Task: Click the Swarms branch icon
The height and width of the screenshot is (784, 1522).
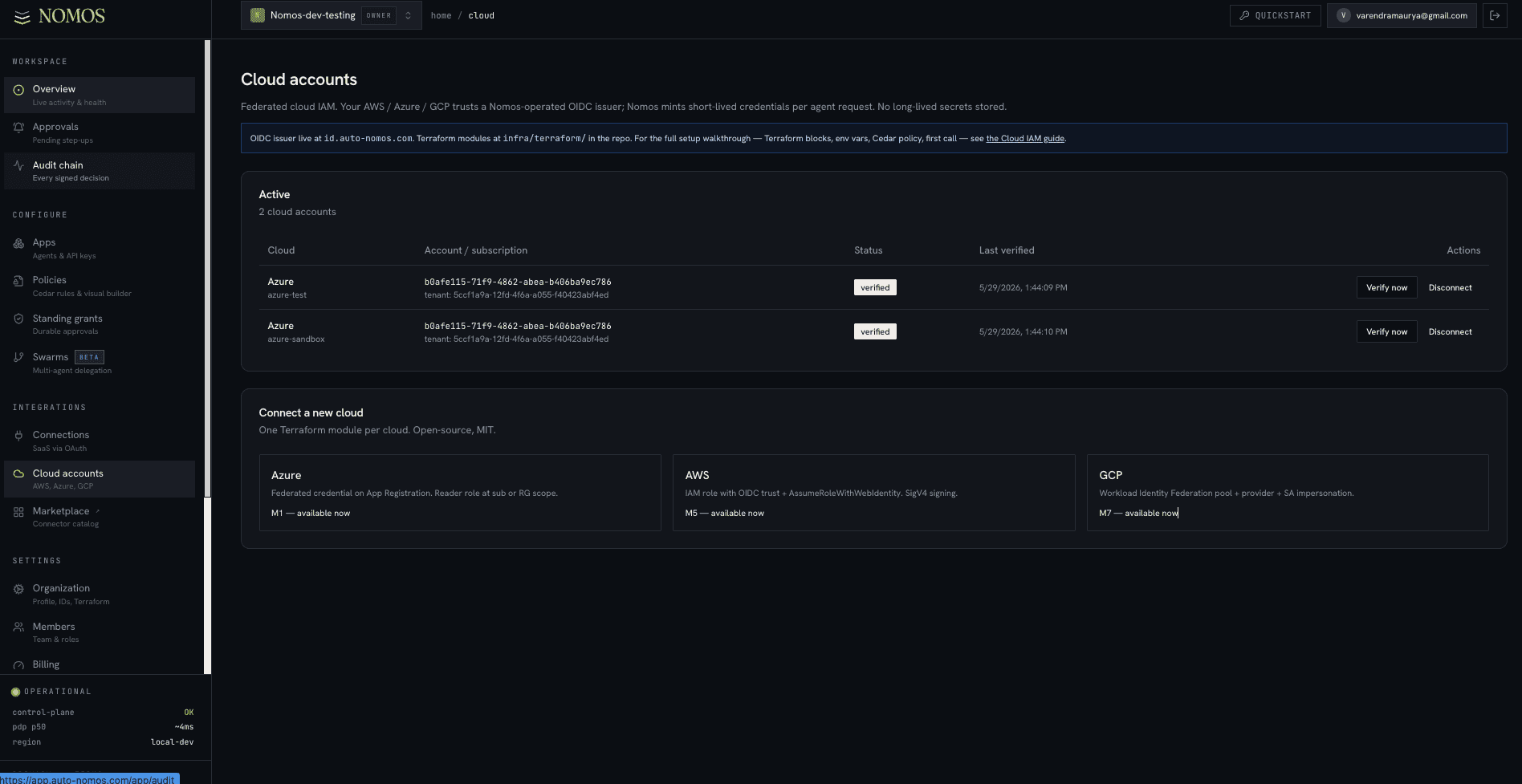Action: pos(18,357)
